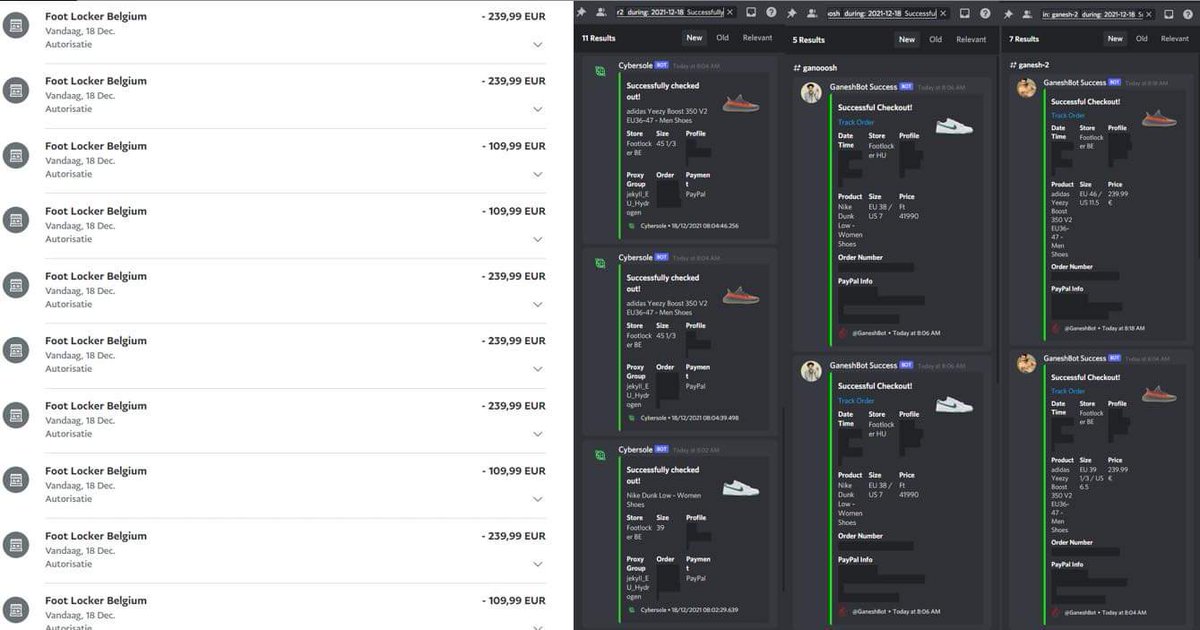Screen dimensions: 1200x630
Task: Expand the fourth Foot Locker Belgium transaction
Action: click(538, 240)
